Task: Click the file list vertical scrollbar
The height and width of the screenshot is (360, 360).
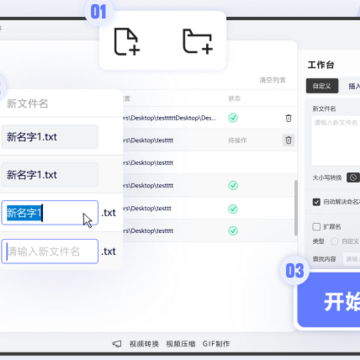Action: pyautogui.click(x=295, y=208)
